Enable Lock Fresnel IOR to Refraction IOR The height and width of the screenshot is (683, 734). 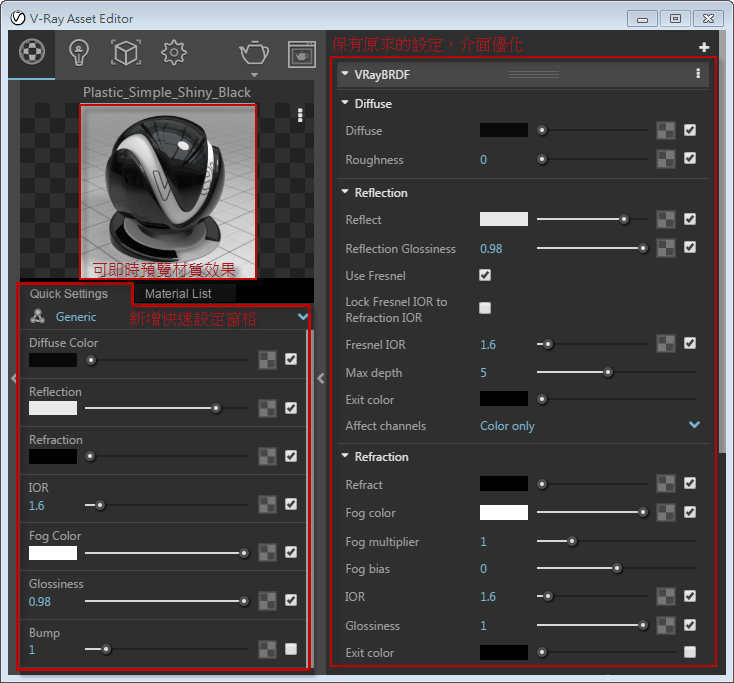(485, 308)
